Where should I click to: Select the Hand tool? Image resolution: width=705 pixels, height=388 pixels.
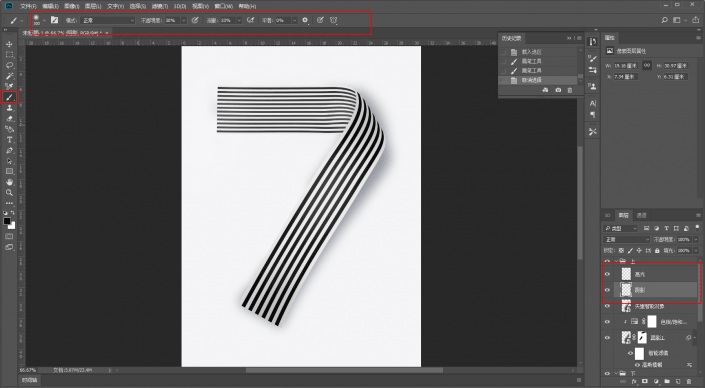(9, 182)
